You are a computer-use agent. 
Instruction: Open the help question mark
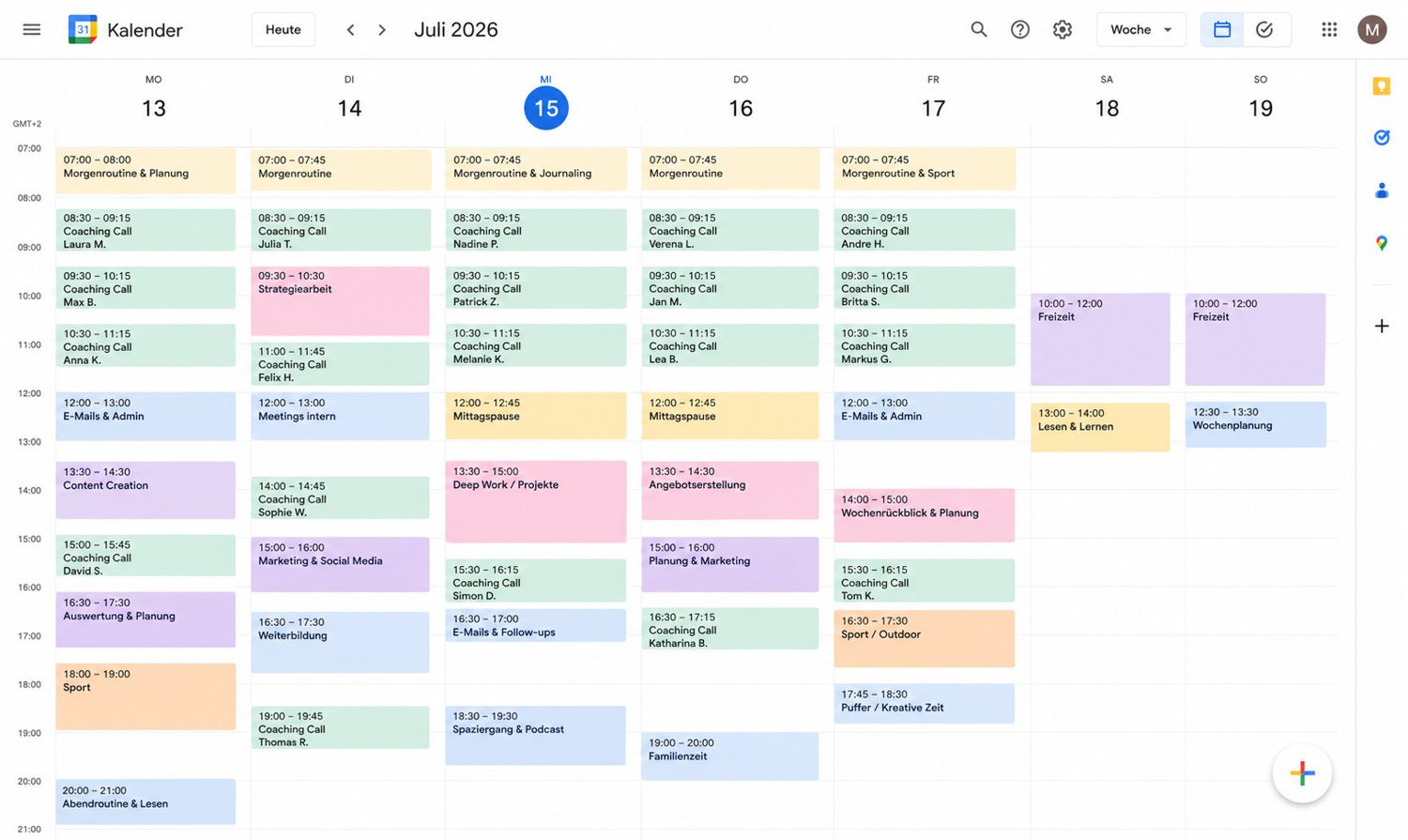click(1020, 29)
